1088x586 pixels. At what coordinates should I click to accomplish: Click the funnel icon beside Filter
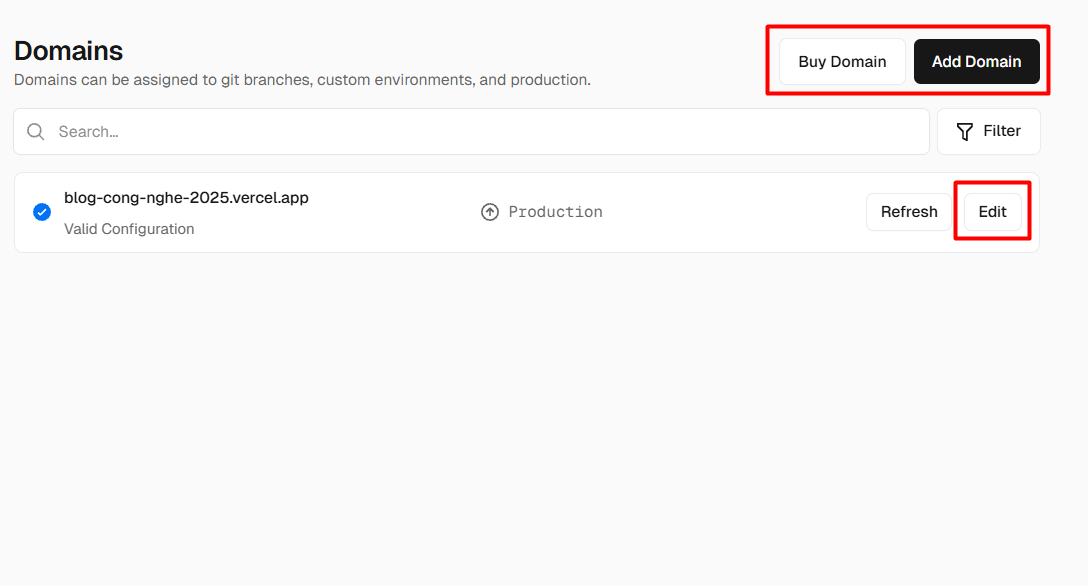[x=963, y=131]
